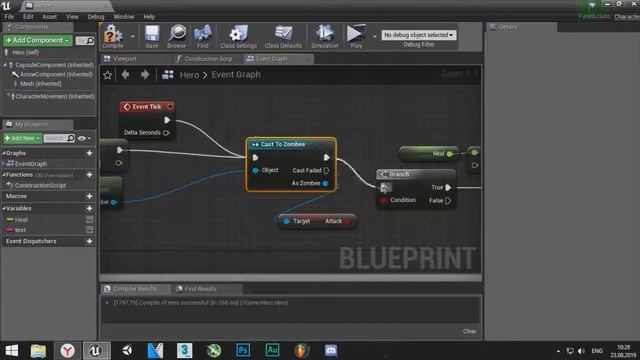Open the debug object selector dropdown
This screenshot has height=360, width=640.
419,35
